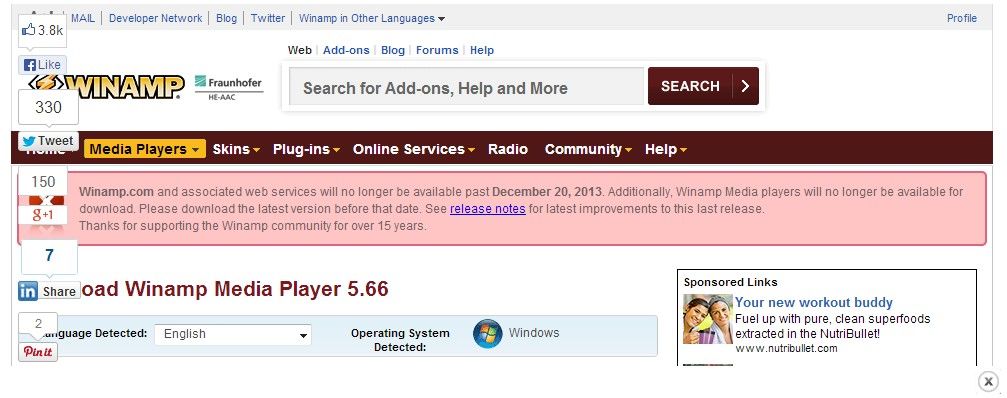Image resolution: width=1007 pixels, height=398 pixels.
Task: Open the Plug-ins menu
Action: click(306, 149)
